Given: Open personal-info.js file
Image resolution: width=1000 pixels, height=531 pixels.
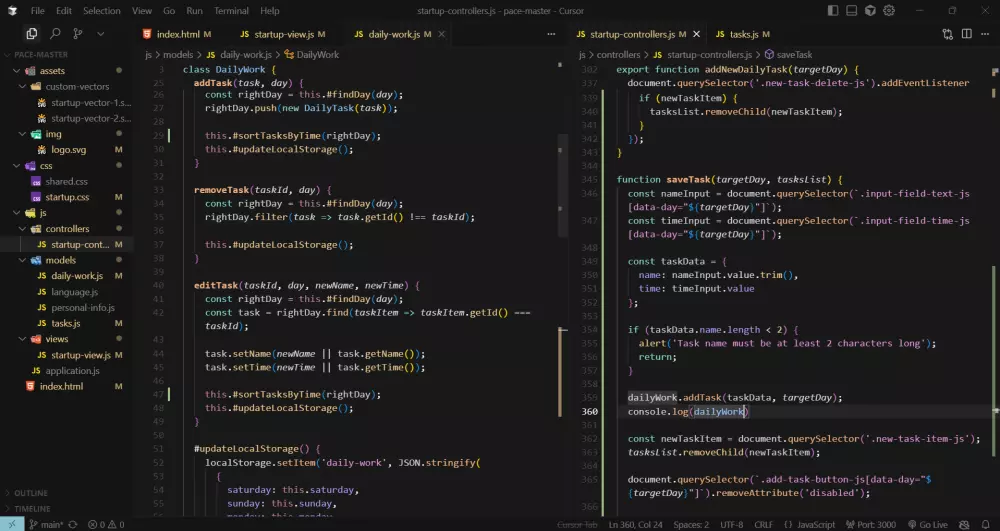Looking at the screenshot, I should coord(83,308).
